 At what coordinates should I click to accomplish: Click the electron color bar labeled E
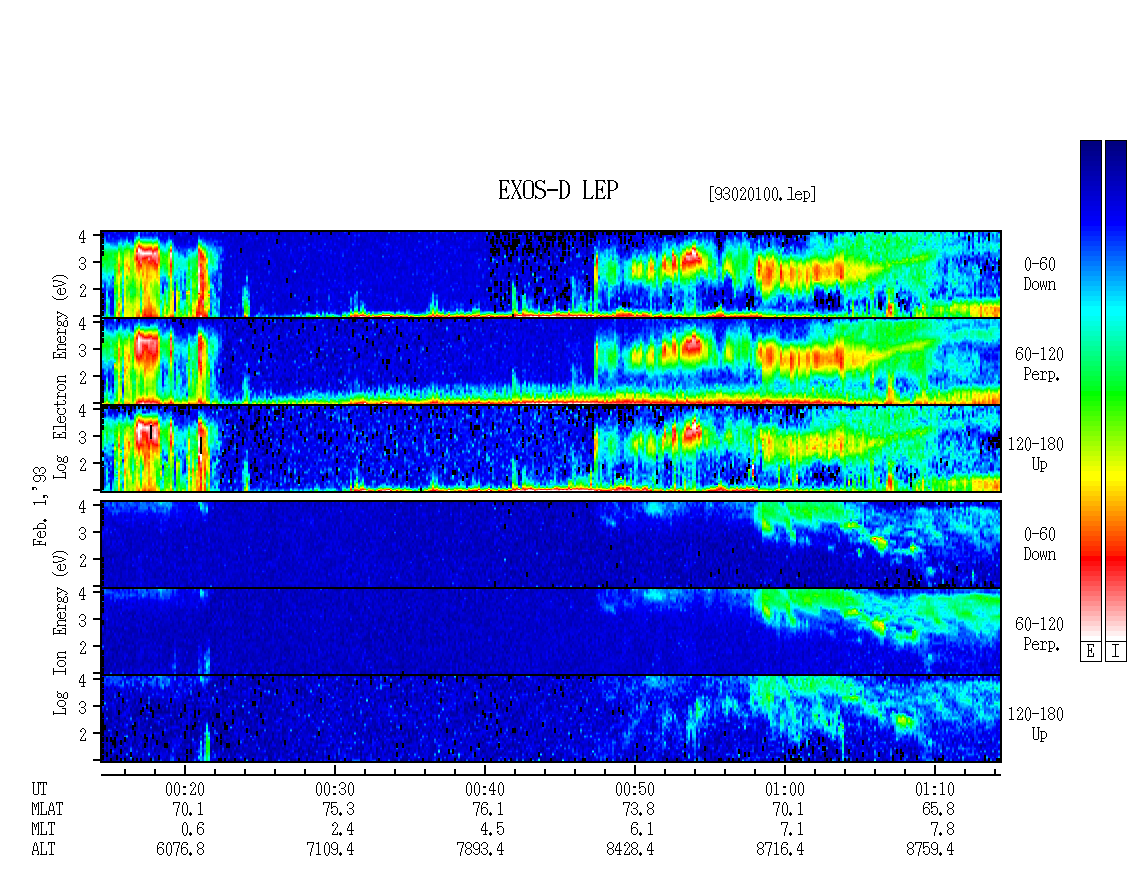1090,389
